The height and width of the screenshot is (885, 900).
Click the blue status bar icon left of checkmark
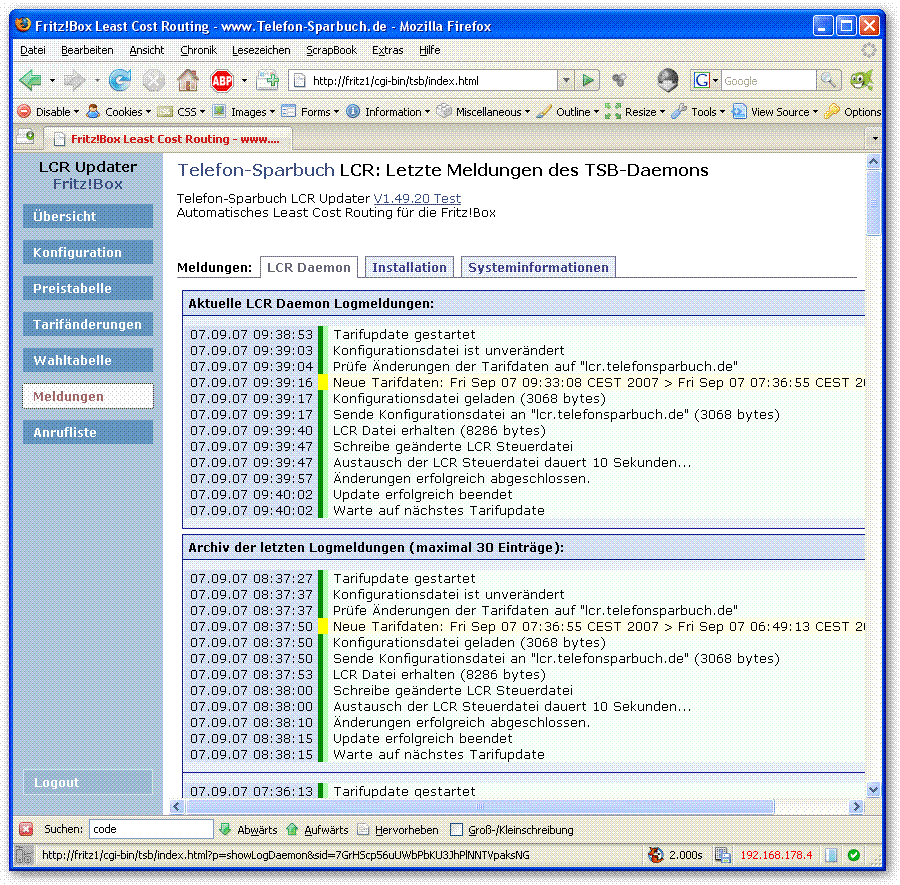coord(831,855)
